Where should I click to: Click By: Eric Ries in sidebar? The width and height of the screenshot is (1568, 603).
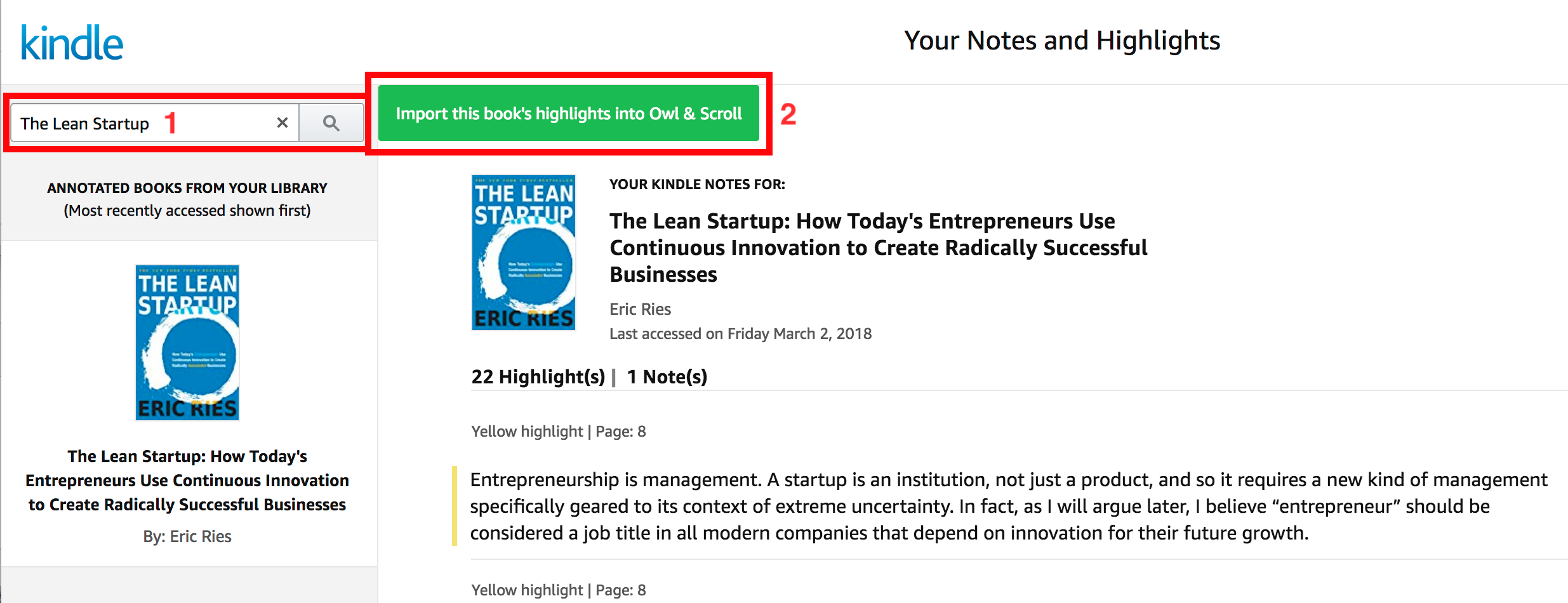[x=187, y=536]
